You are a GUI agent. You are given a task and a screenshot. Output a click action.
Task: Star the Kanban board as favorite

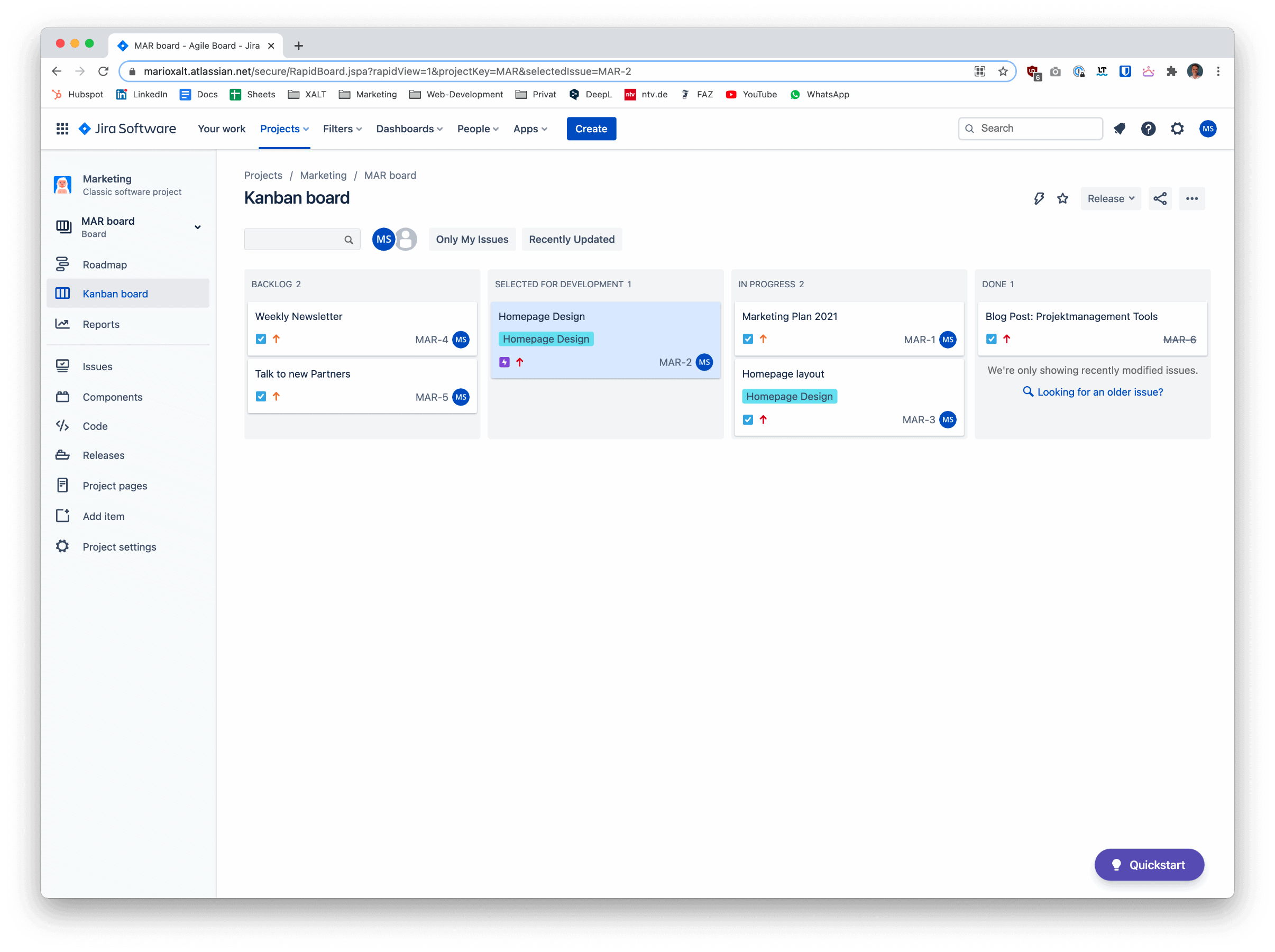click(1062, 199)
